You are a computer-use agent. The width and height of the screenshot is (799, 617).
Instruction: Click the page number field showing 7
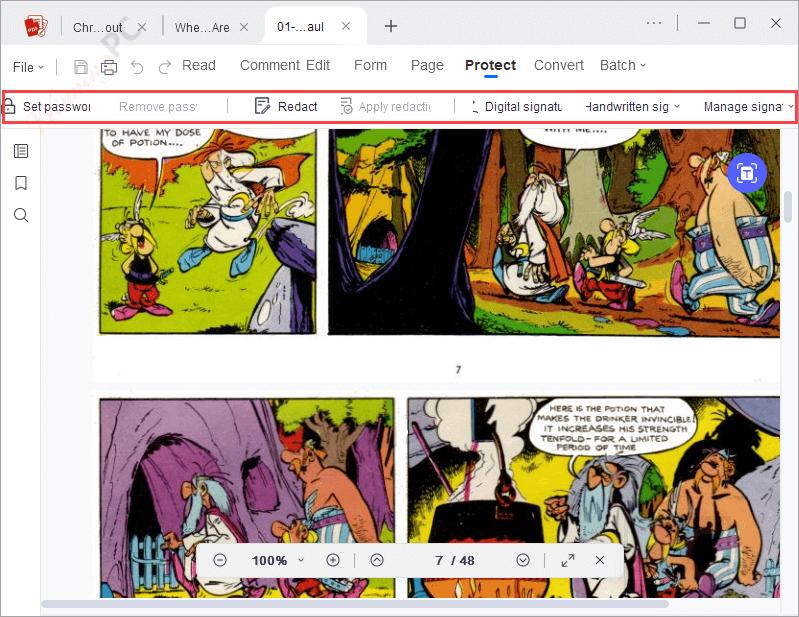[439, 560]
